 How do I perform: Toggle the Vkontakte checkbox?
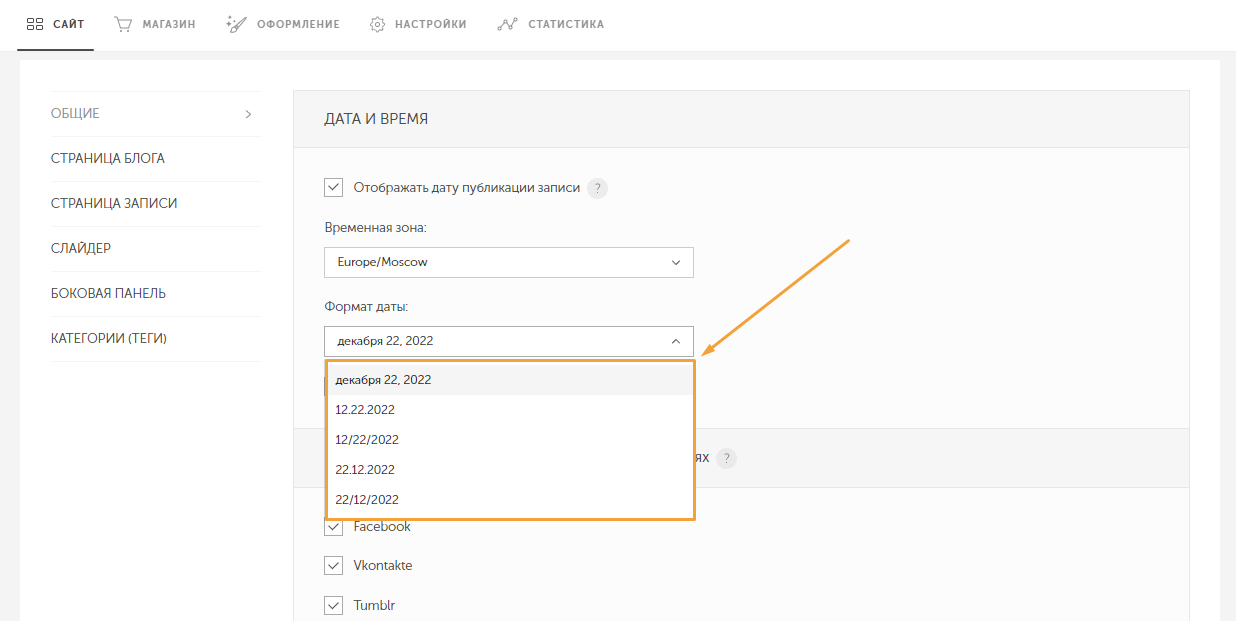(x=334, y=566)
